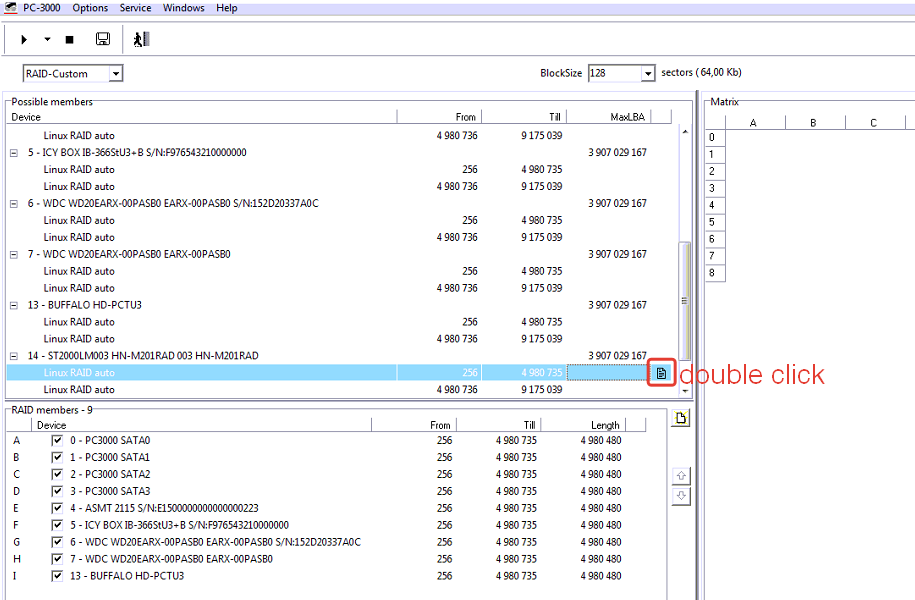915x600 pixels.
Task: Click the Device column header in RAID members
Action: [x=201, y=425]
